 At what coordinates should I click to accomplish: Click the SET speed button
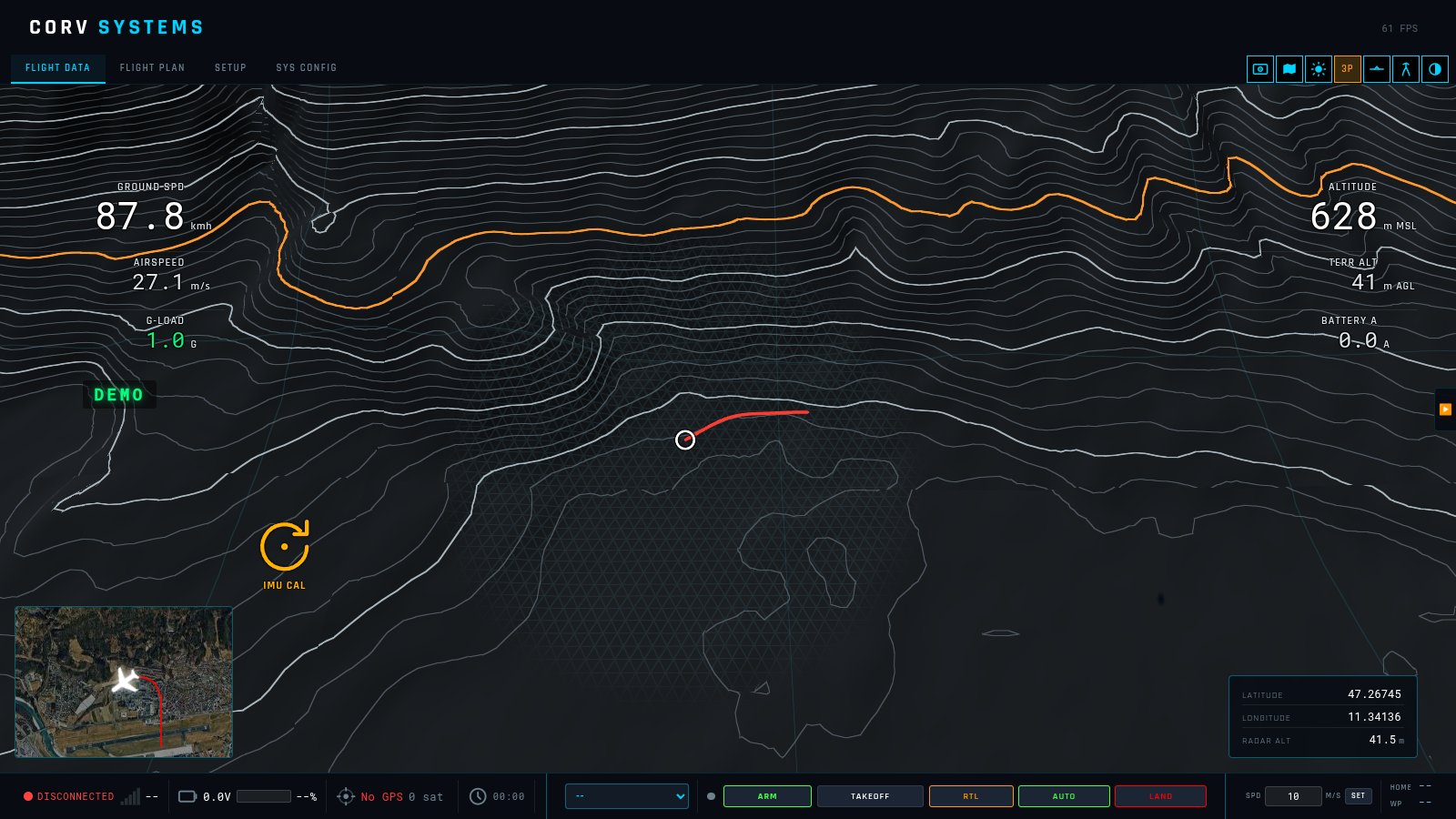pyautogui.click(x=1359, y=796)
